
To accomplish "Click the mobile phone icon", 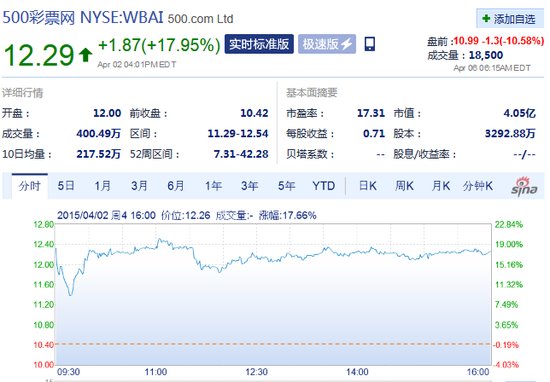I will click(370, 44).
